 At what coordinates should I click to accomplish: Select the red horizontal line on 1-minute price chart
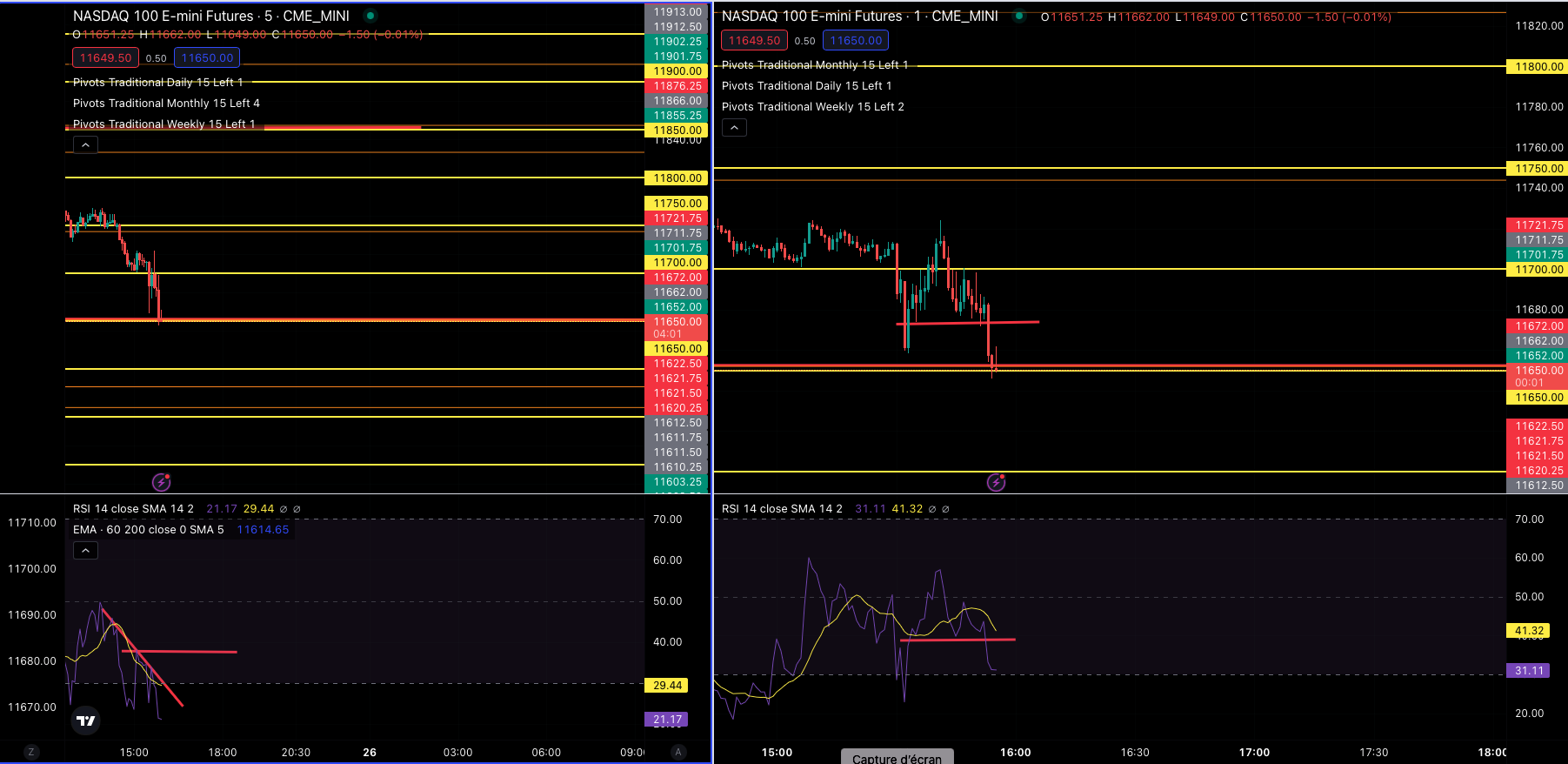(968, 323)
